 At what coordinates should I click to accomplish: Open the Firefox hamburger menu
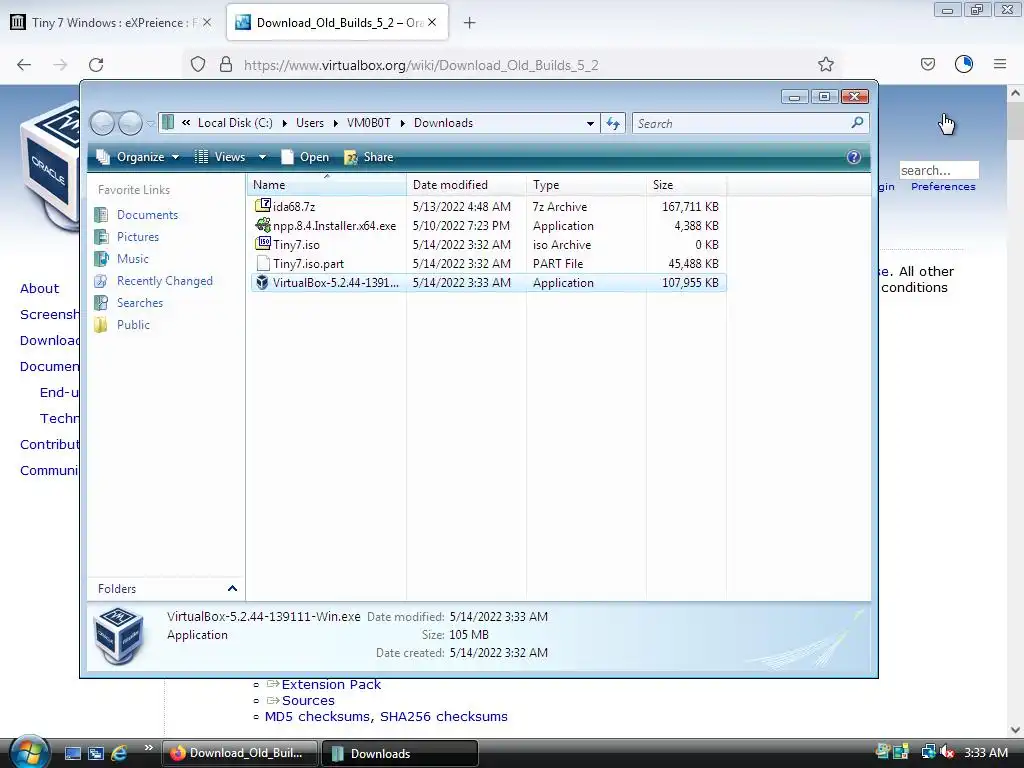(1000, 64)
